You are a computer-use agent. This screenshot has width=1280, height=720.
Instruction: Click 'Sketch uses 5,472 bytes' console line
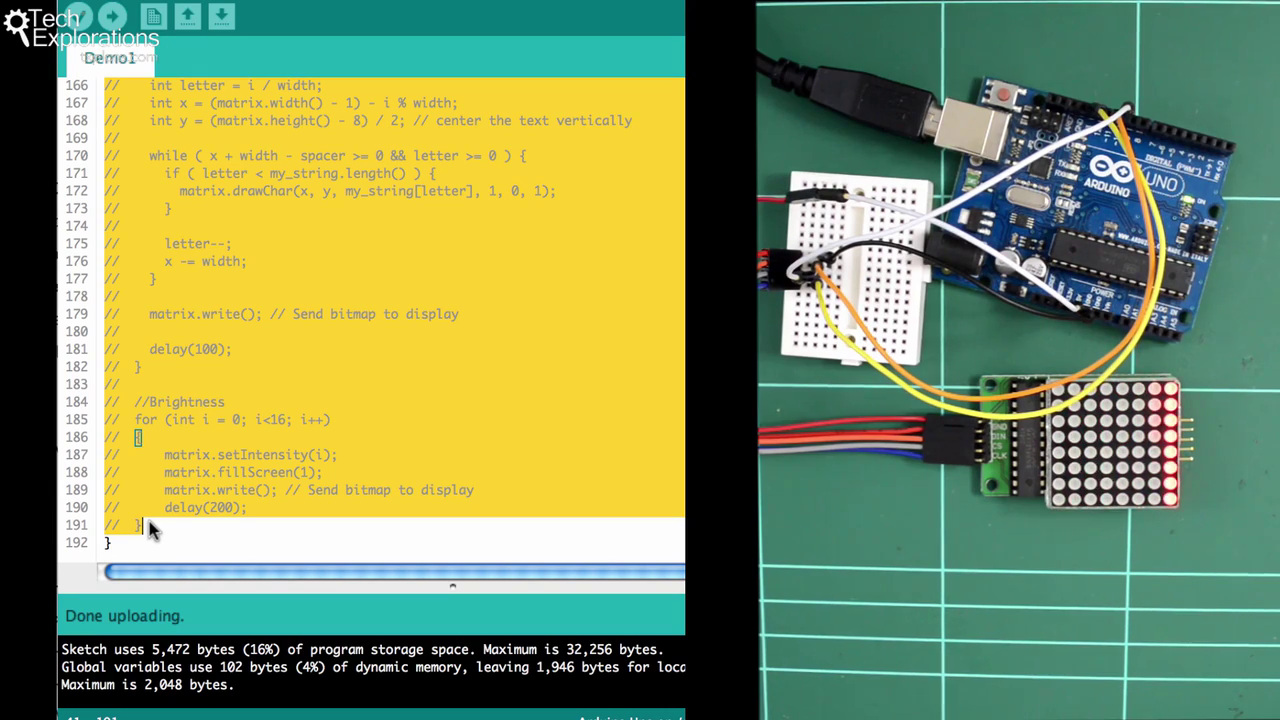[x=362, y=649]
